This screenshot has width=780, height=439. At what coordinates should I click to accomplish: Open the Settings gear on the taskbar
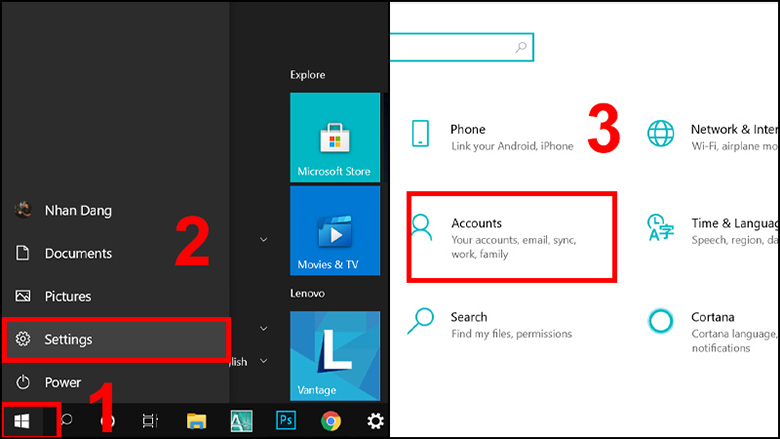pos(376,421)
